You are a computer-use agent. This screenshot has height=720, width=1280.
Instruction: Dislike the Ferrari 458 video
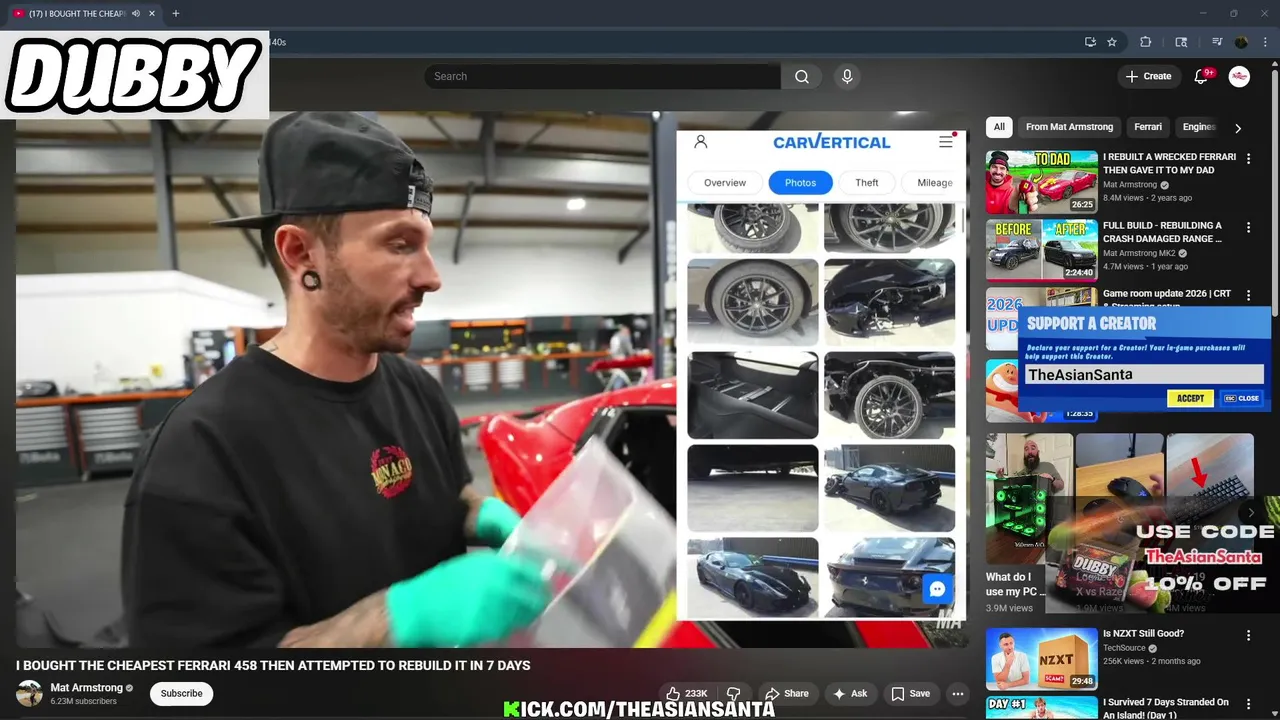pyautogui.click(x=733, y=693)
